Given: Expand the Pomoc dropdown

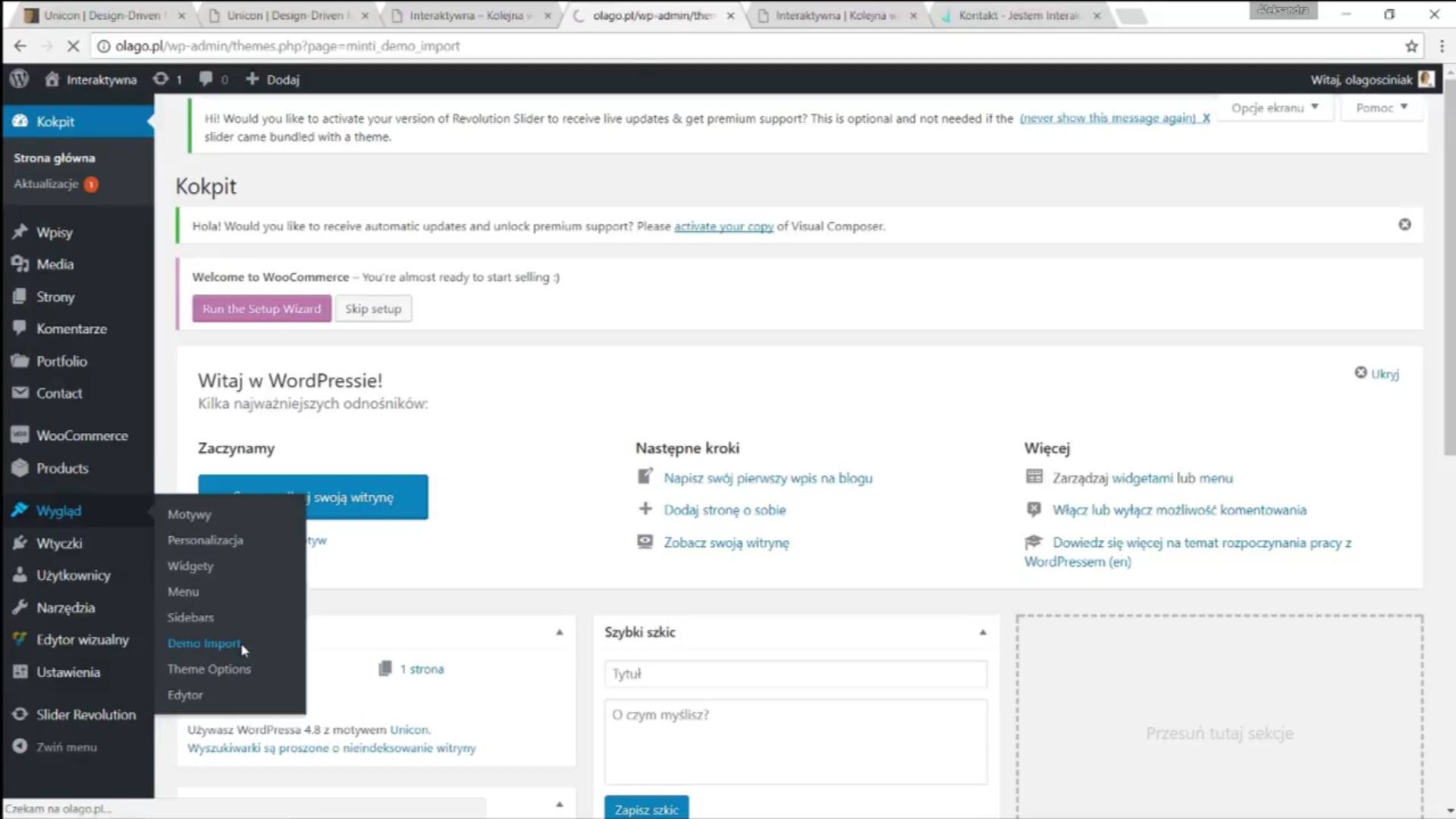Looking at the screenshot, I should point(1382,108).
